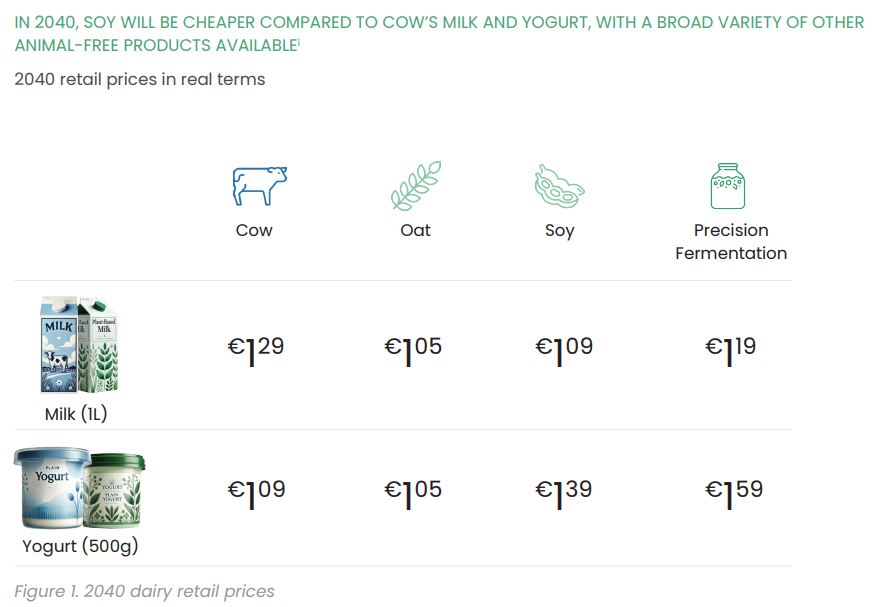Click the '2040 retail prices in real terms' subtitle
Screen dimensions: 880x607
[x=140, y=79]
